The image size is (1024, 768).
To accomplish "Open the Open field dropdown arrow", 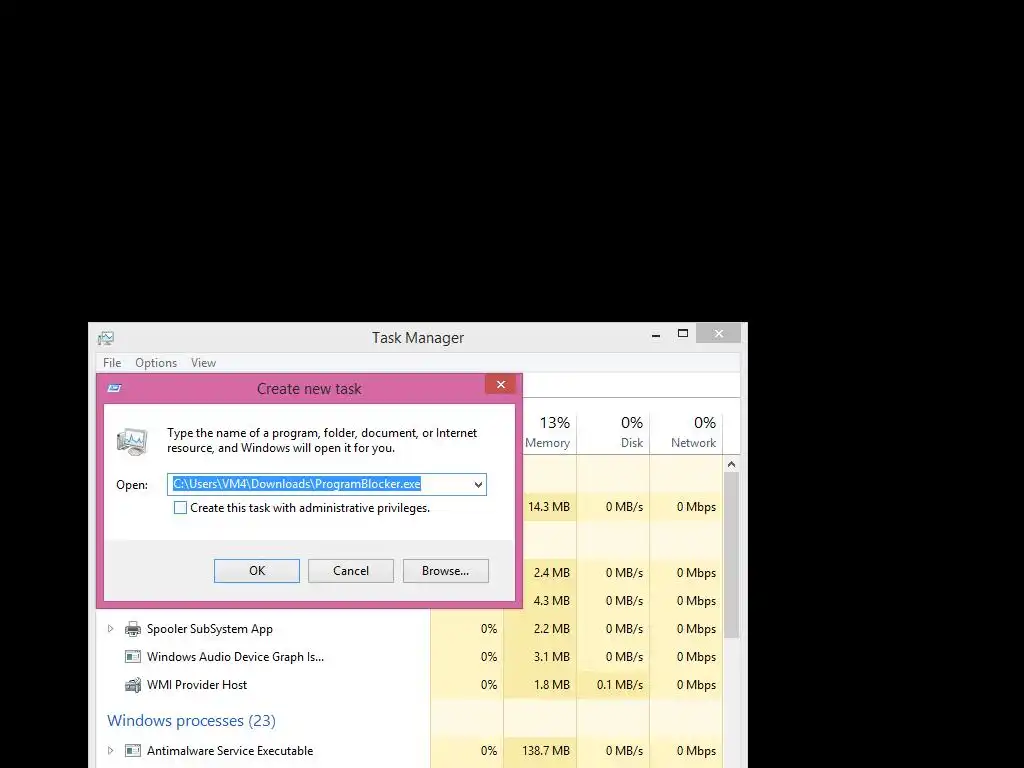I will pyautogui.click(x=478, y=485).
